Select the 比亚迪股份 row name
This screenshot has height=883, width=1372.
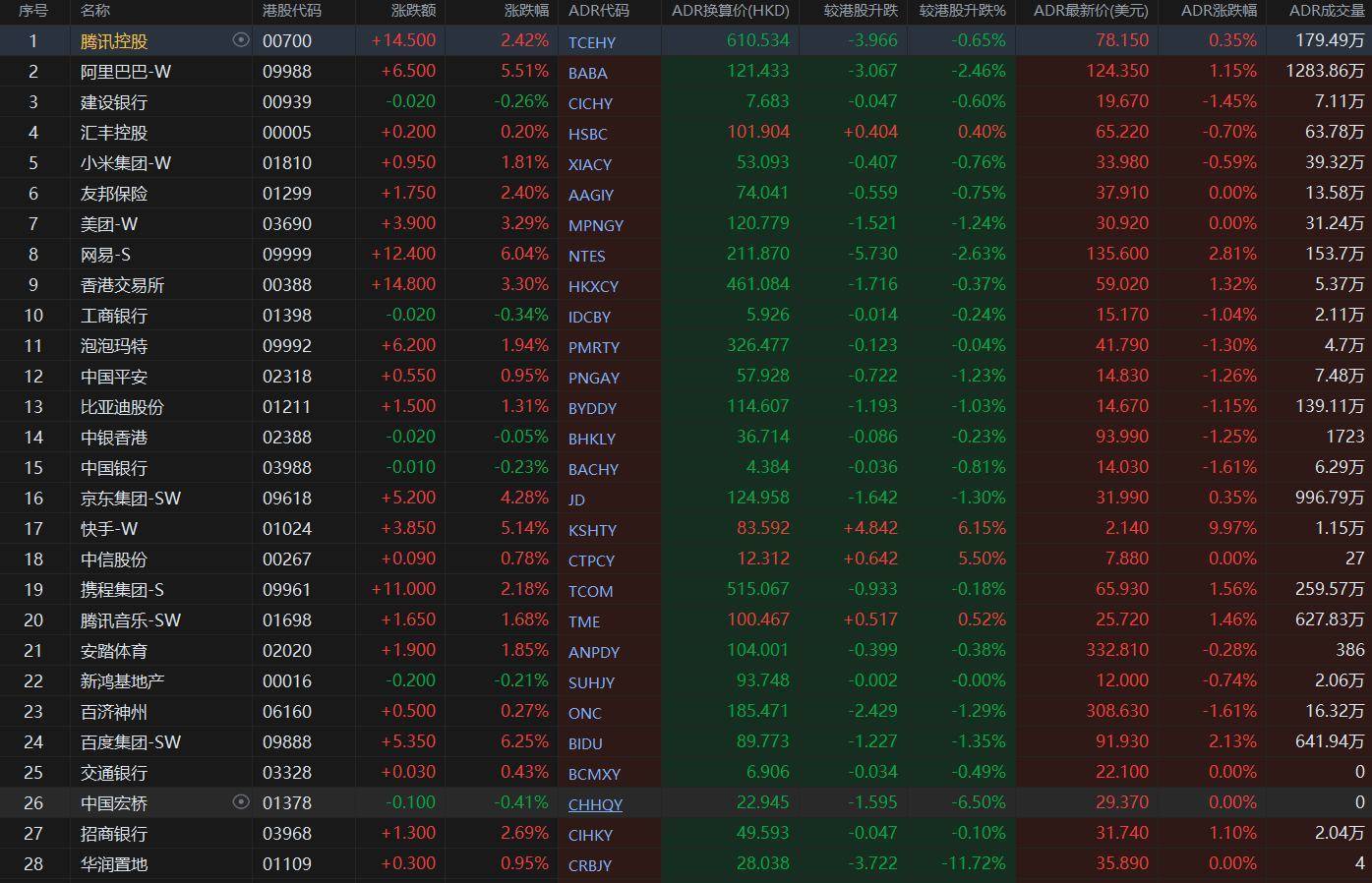click(x=123, y=407)
